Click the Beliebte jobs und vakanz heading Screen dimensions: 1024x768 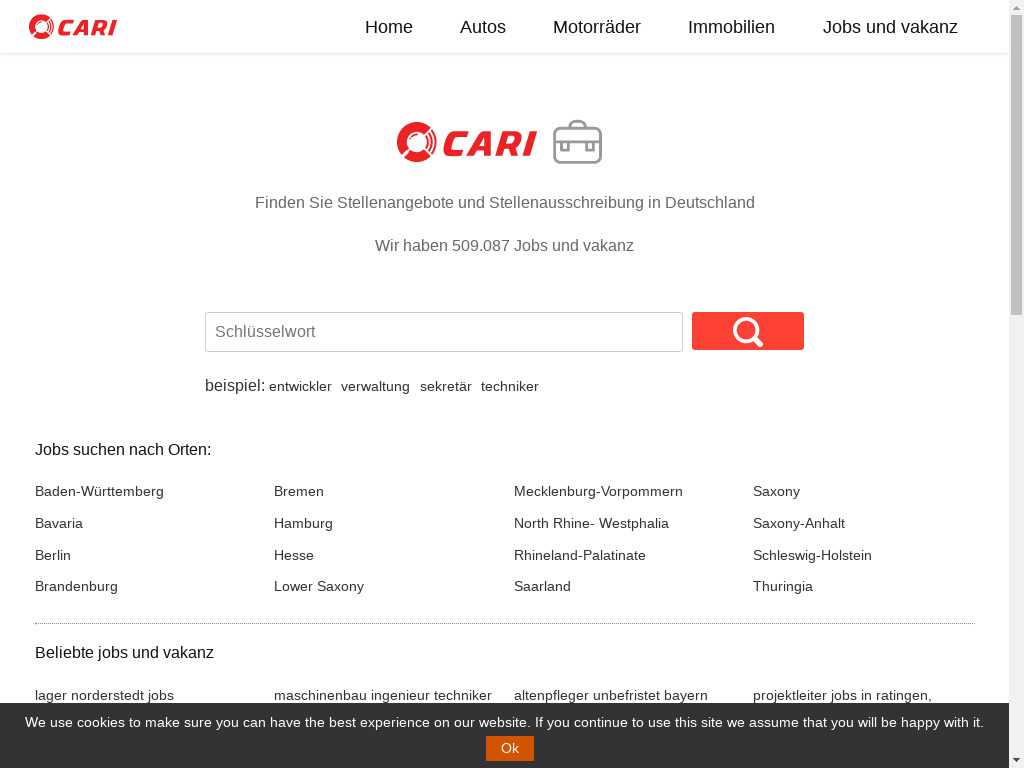[x=124, y=652]
